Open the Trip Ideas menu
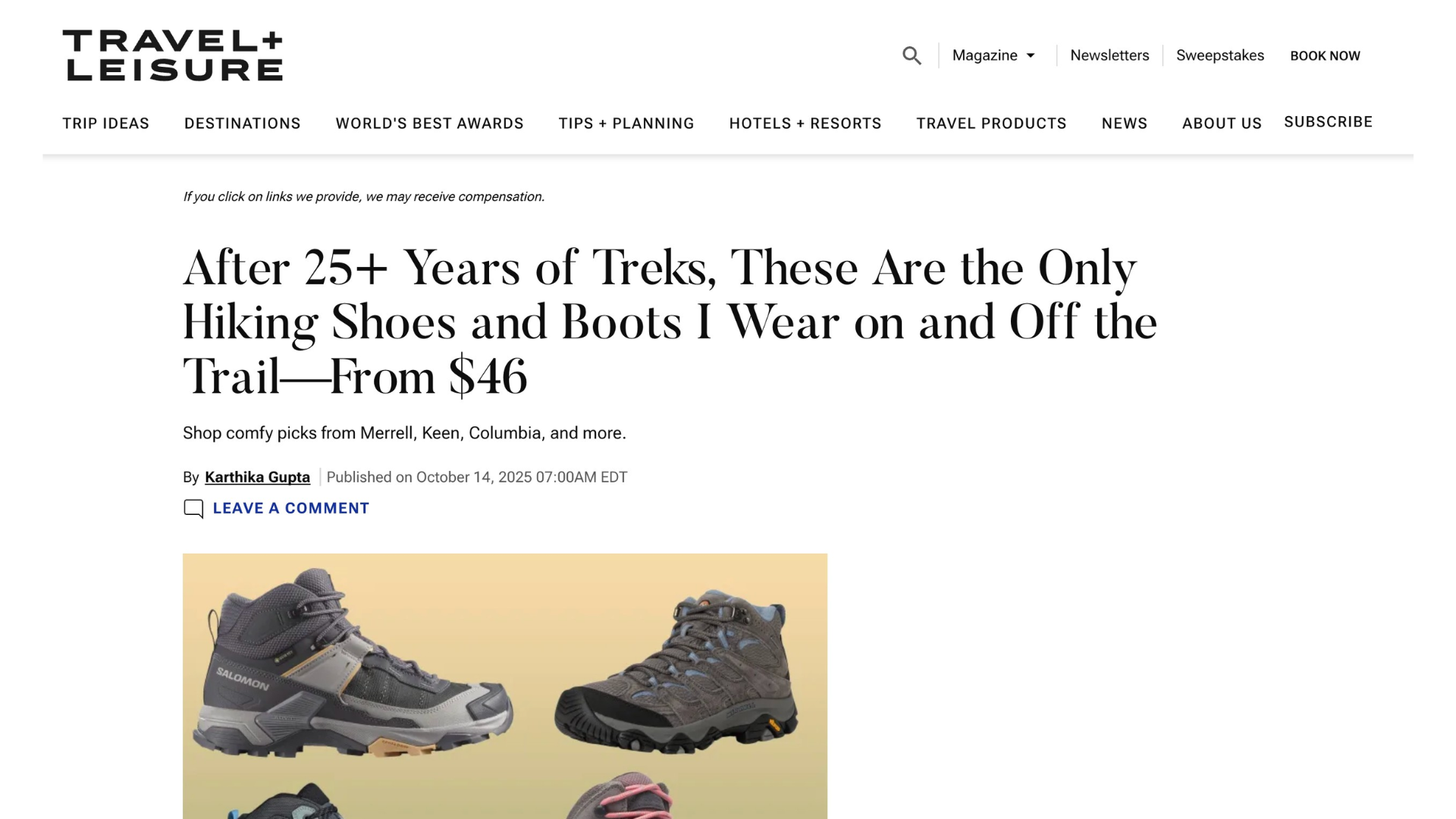The image size is (1456, 819). tap(105, 123)
